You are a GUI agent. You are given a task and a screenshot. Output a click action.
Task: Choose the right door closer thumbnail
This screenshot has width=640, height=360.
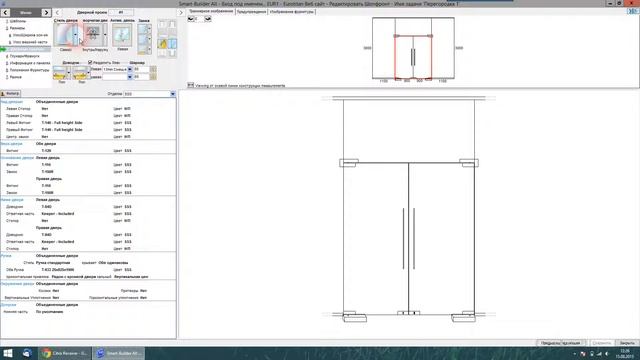click(x=80, y=73)
